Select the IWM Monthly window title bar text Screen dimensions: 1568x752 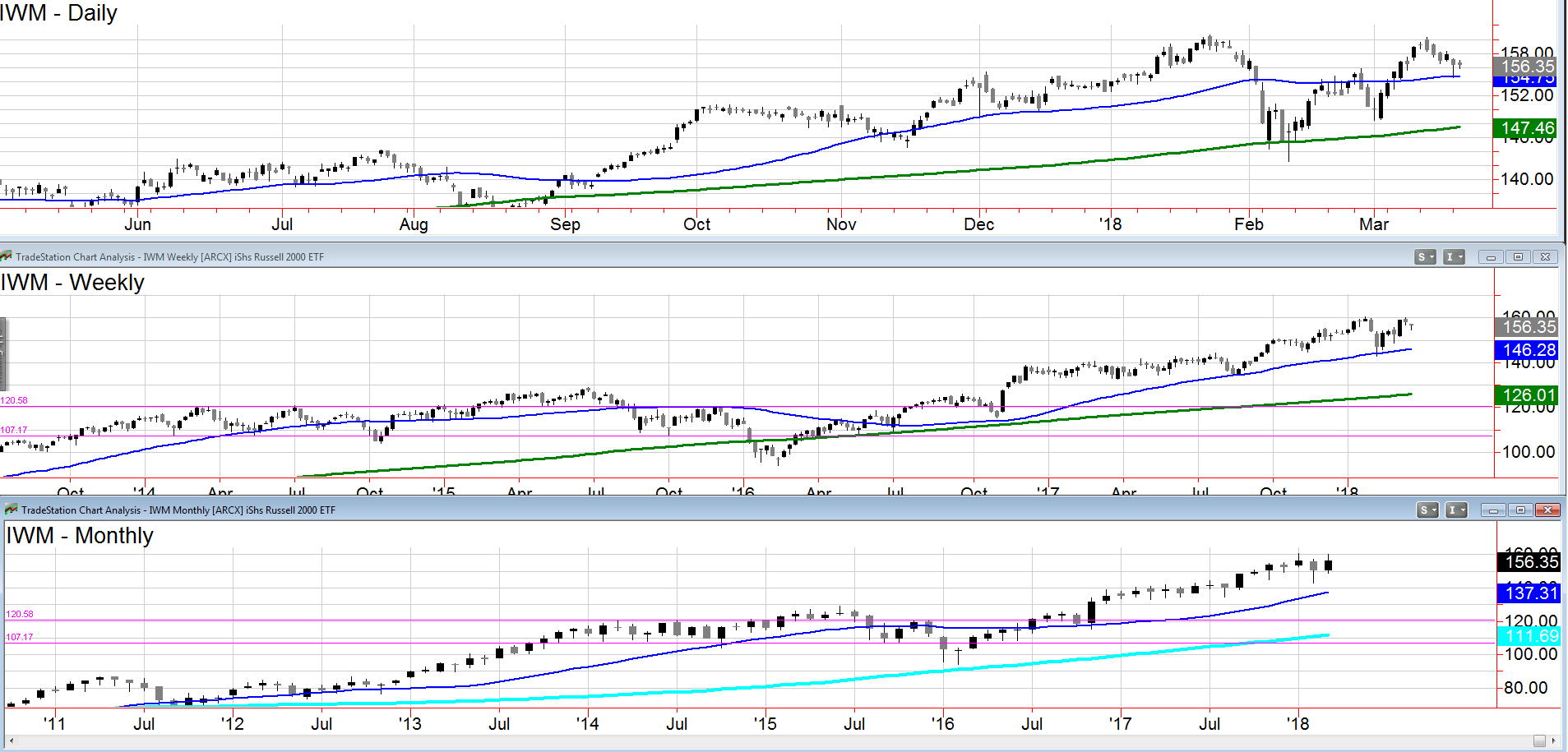(x=178, y=510)
